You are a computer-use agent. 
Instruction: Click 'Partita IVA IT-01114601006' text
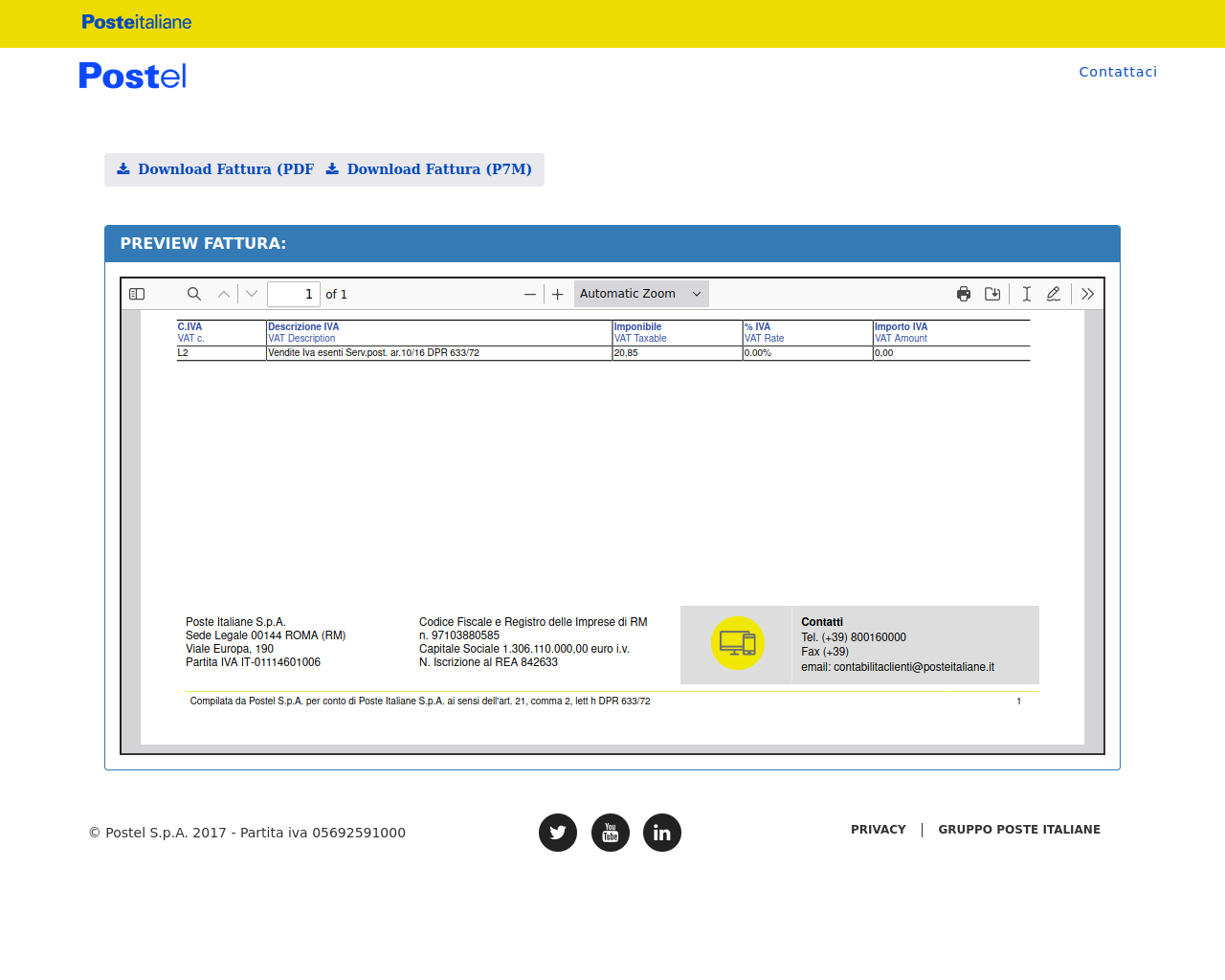[253, 662]
